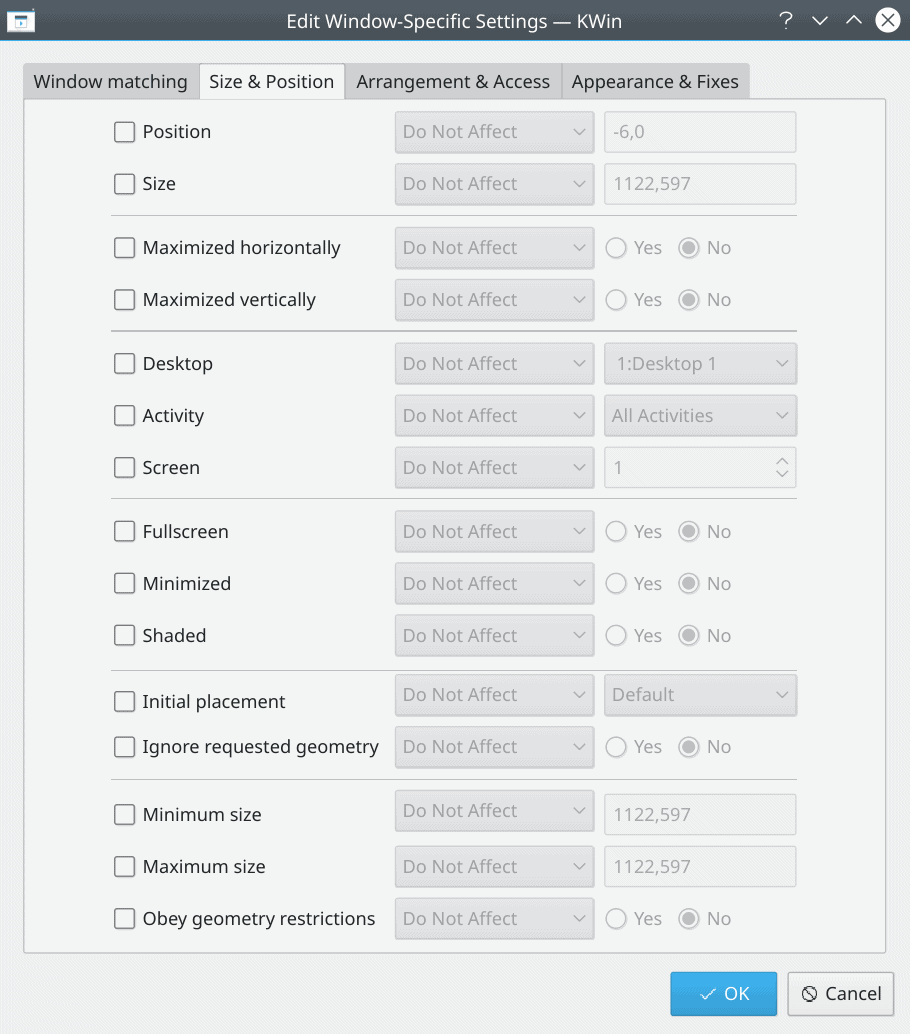Expand the 1:Desktop 1 combo box
This screenshot has width=910, height=1034.
pos(700,363)
